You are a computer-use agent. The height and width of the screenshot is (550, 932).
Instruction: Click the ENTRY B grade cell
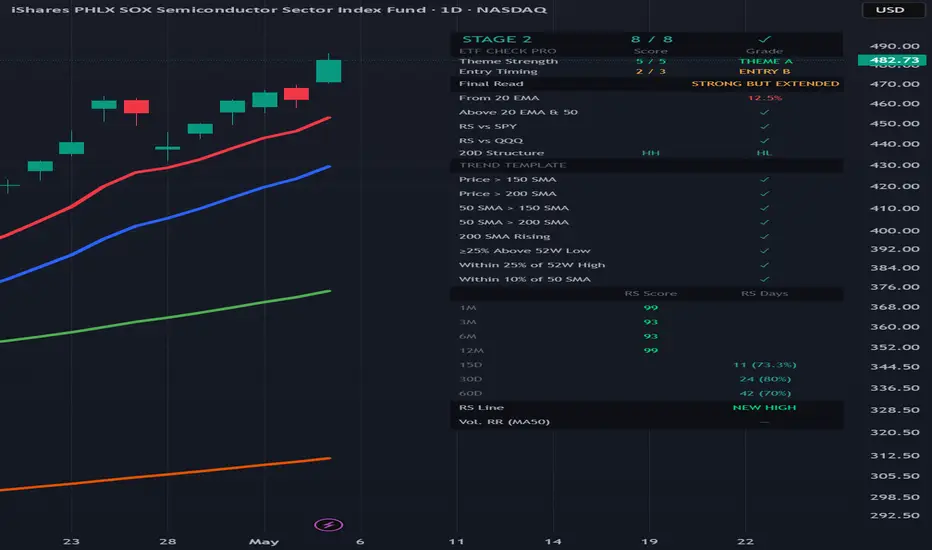pos(764,71)
